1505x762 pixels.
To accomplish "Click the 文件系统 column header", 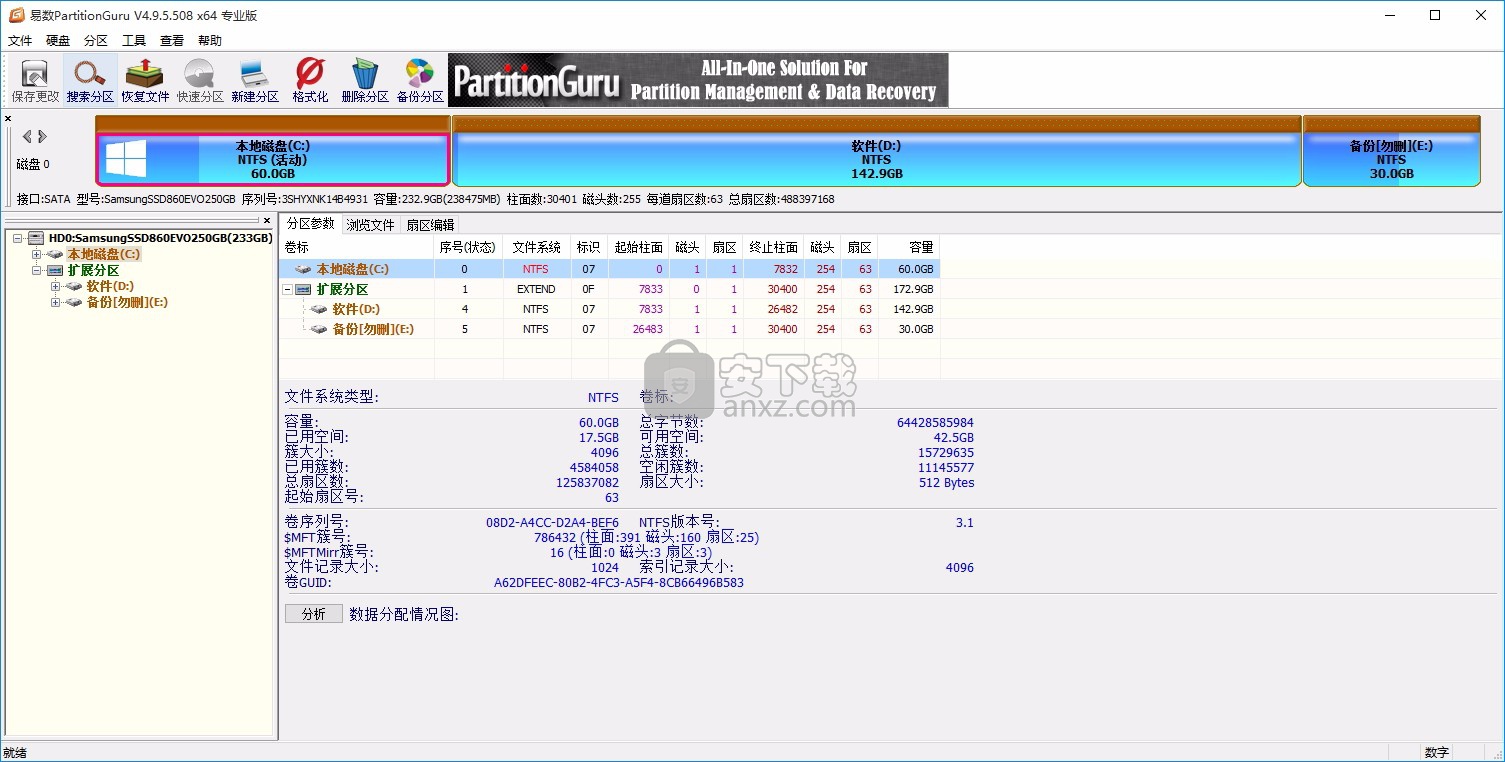I will pos(537,247).
